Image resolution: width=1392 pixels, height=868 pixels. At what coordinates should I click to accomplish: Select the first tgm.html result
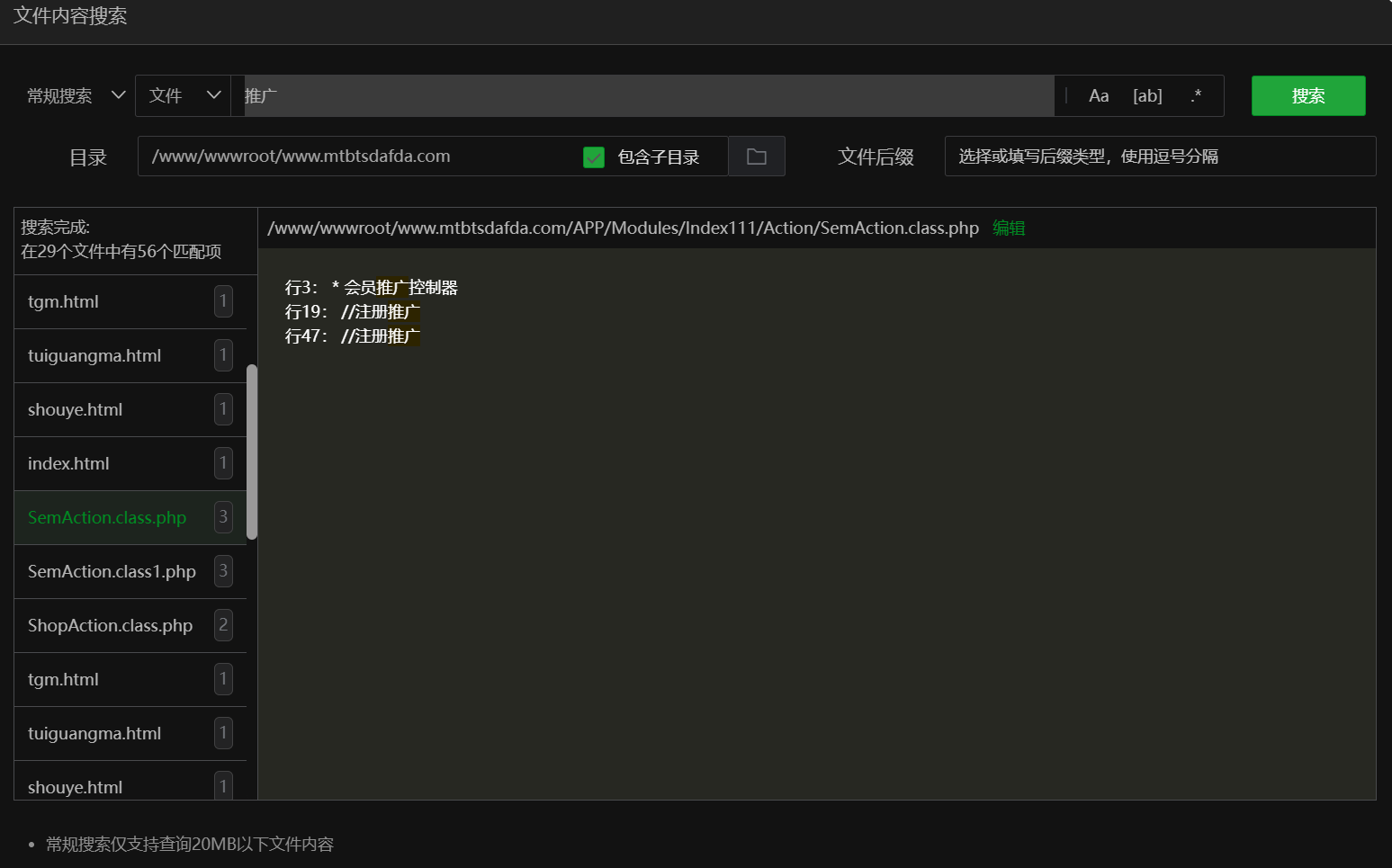[x=63, y=302]
